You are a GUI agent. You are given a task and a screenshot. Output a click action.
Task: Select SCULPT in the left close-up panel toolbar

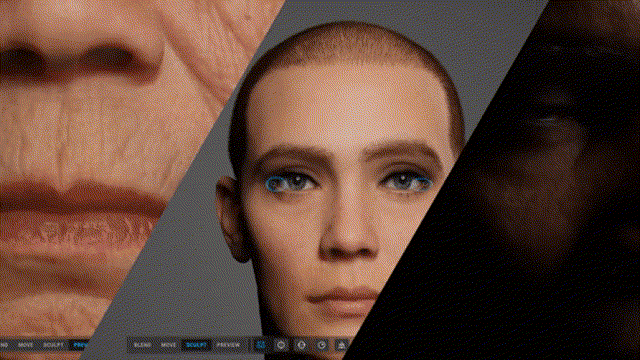[53, 345]
